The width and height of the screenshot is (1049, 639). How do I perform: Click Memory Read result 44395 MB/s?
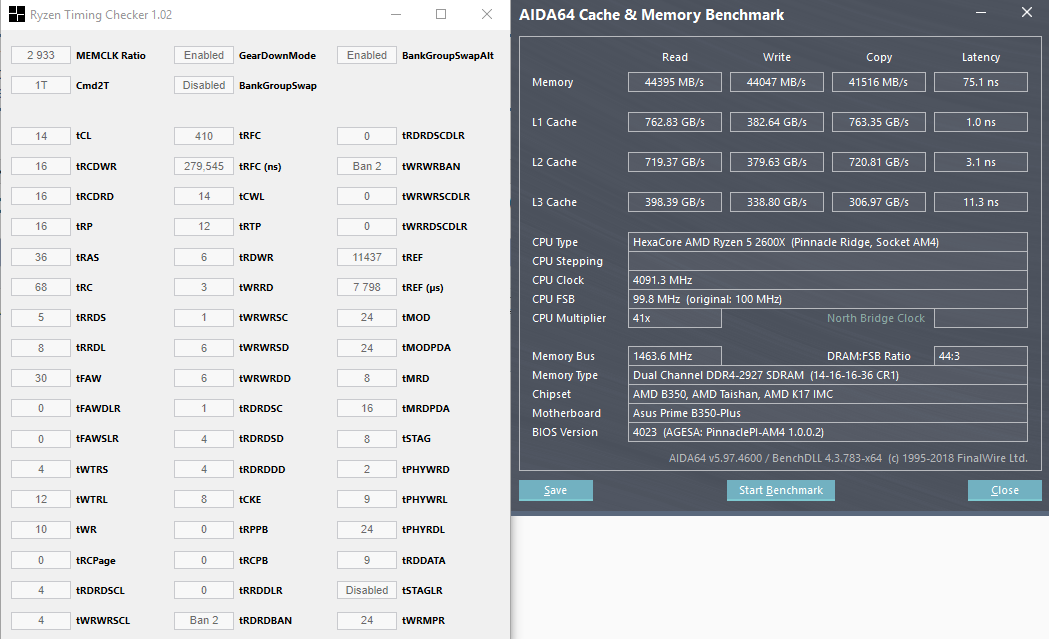(674, 82)
